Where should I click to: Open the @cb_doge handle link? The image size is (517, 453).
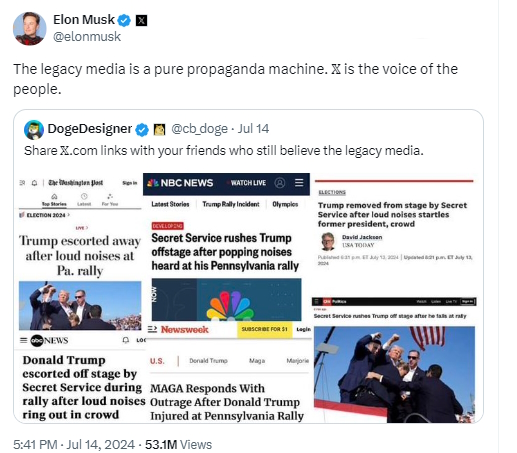coord(199,129)
